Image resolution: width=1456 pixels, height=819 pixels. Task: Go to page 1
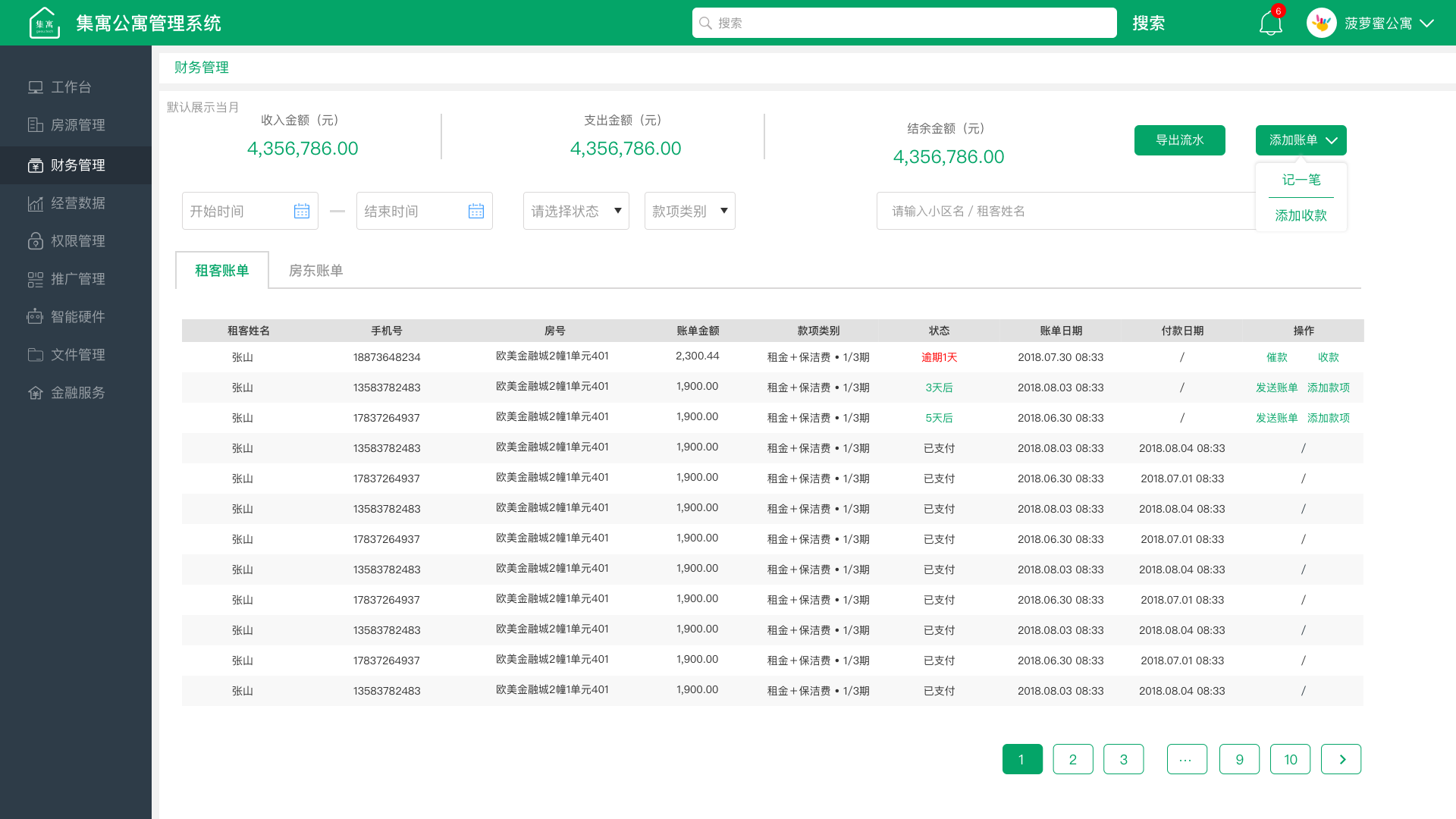tap(1022, 759)
